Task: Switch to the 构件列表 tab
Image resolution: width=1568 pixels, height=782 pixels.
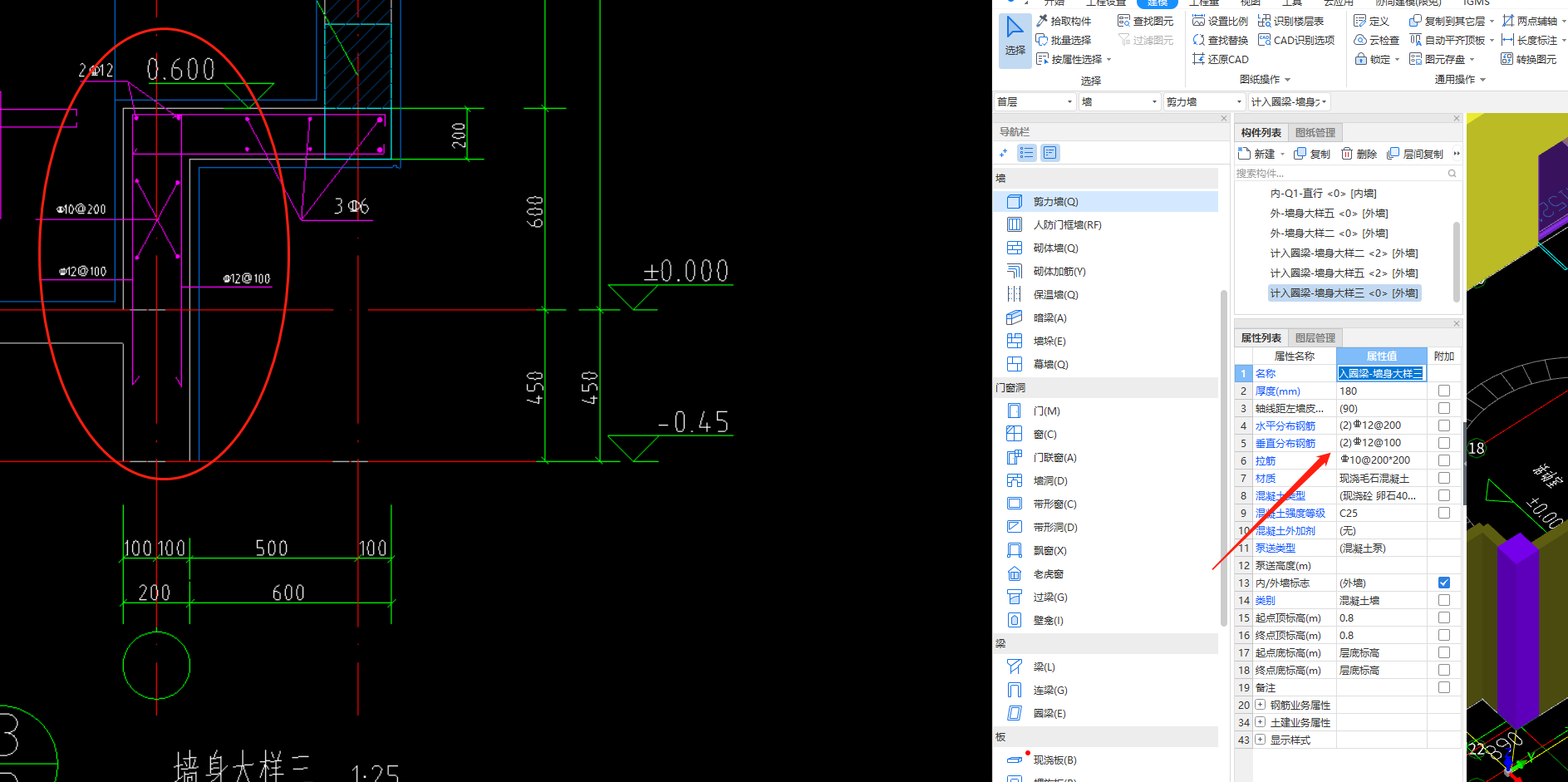Action: pos(1261,132)
